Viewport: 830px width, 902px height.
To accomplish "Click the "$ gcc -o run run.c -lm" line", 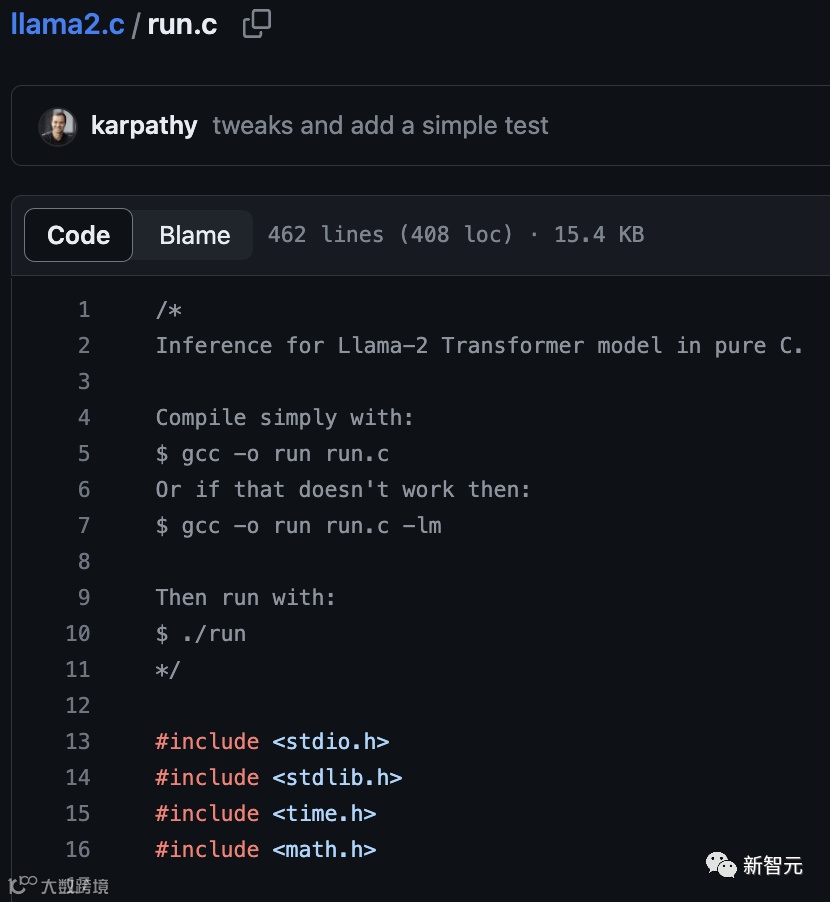I will (298, 526).
